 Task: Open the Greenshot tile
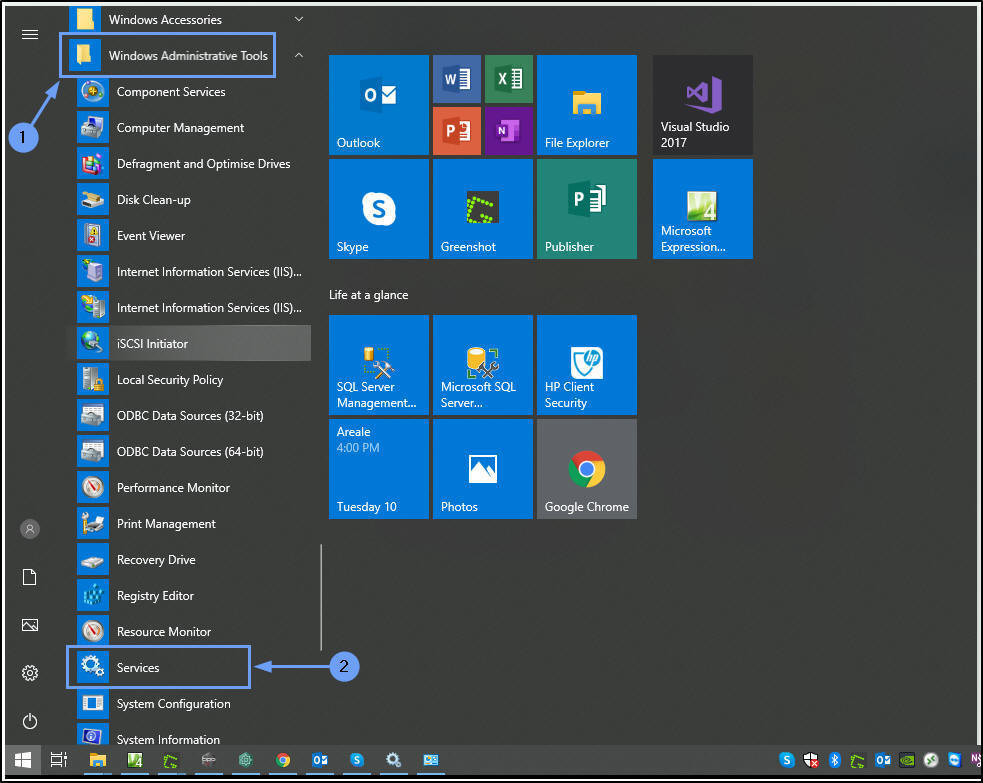click(483, 209)
